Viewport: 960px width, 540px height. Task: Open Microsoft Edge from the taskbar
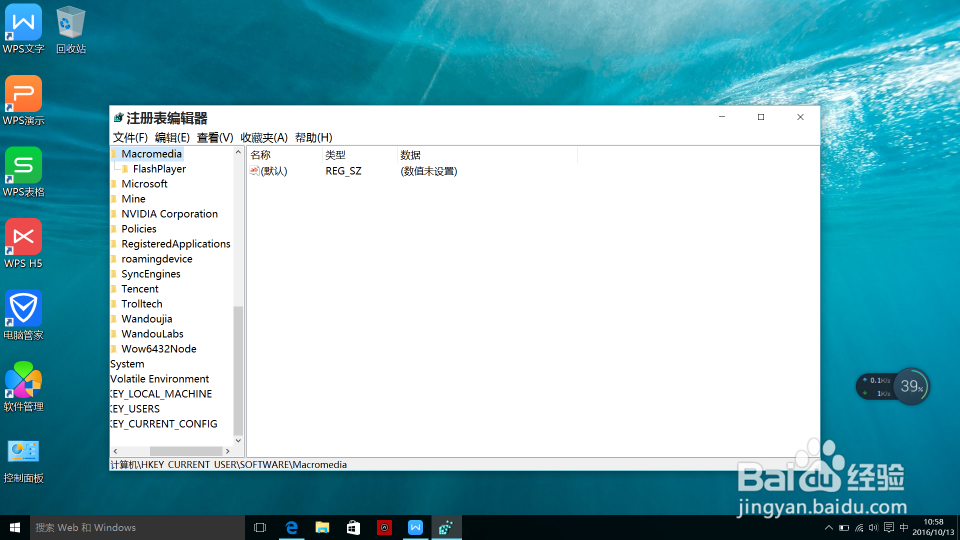[291, 527]
